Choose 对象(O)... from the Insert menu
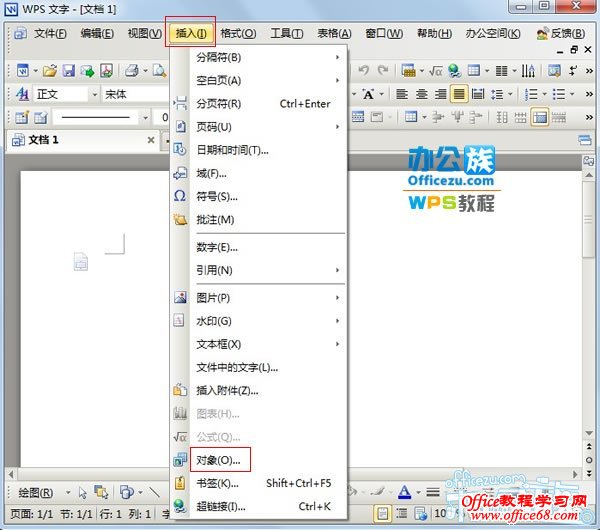600x530 pixels. 218,460
